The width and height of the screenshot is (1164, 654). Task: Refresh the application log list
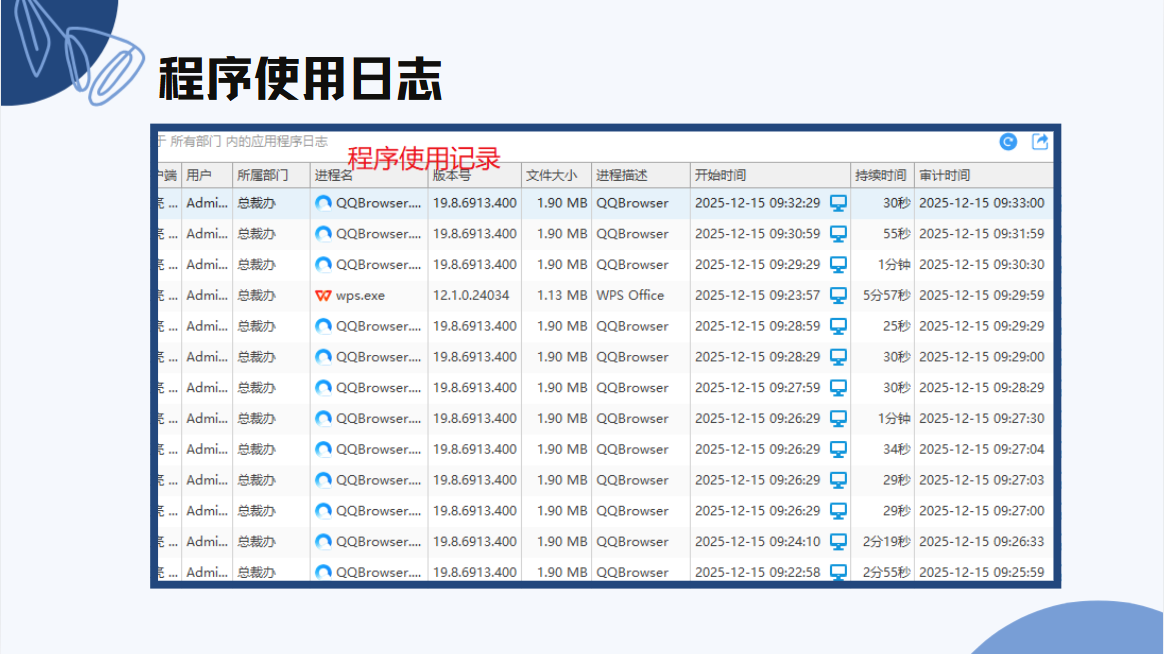tap(1007, 142)
